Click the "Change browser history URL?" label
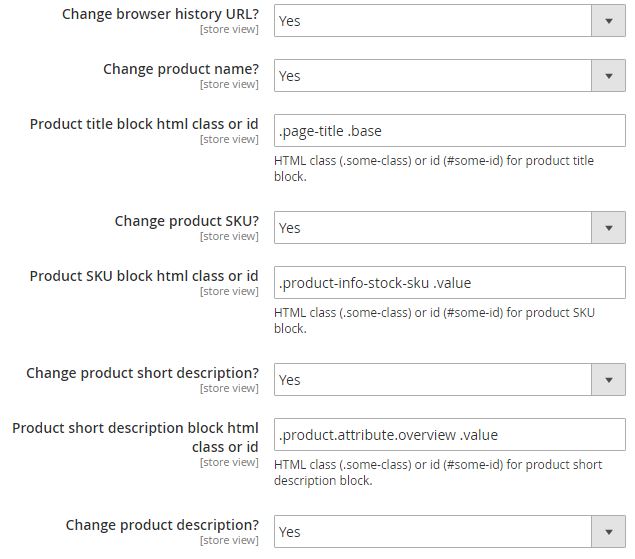Viewport: 635px width, 559px height. tap(160, 14)
